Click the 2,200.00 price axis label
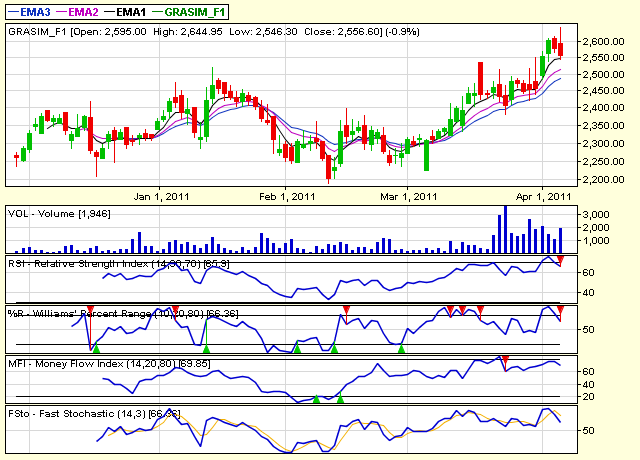Viewport: 640px width, 460px height. [604, 180]
